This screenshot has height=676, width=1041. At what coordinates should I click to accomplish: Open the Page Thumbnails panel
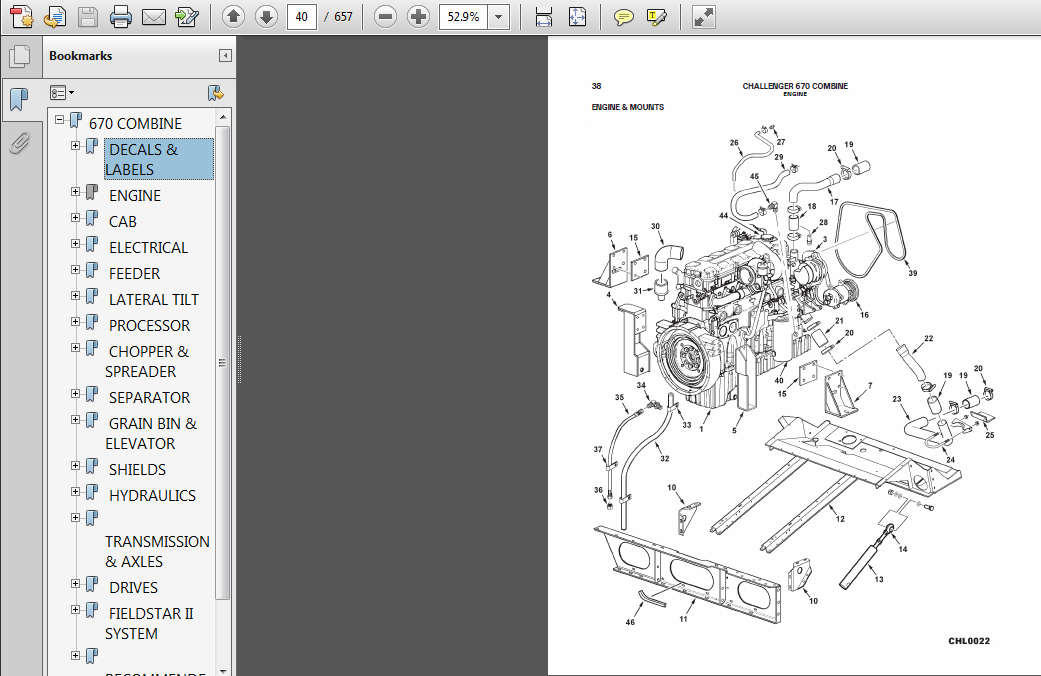coord(19,56)
